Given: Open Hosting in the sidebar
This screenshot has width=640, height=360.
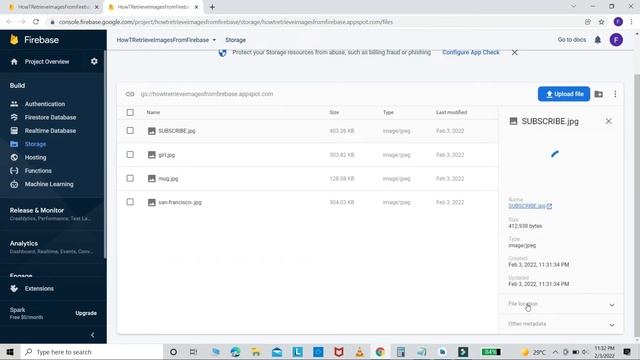Looking at the screenshot, I should (x=35, y=157).
